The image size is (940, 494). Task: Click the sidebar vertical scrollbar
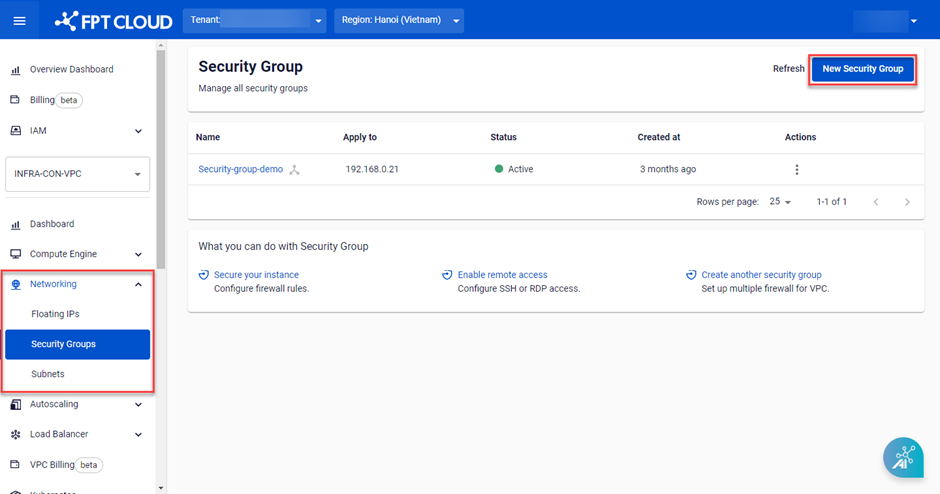point(161,150)
